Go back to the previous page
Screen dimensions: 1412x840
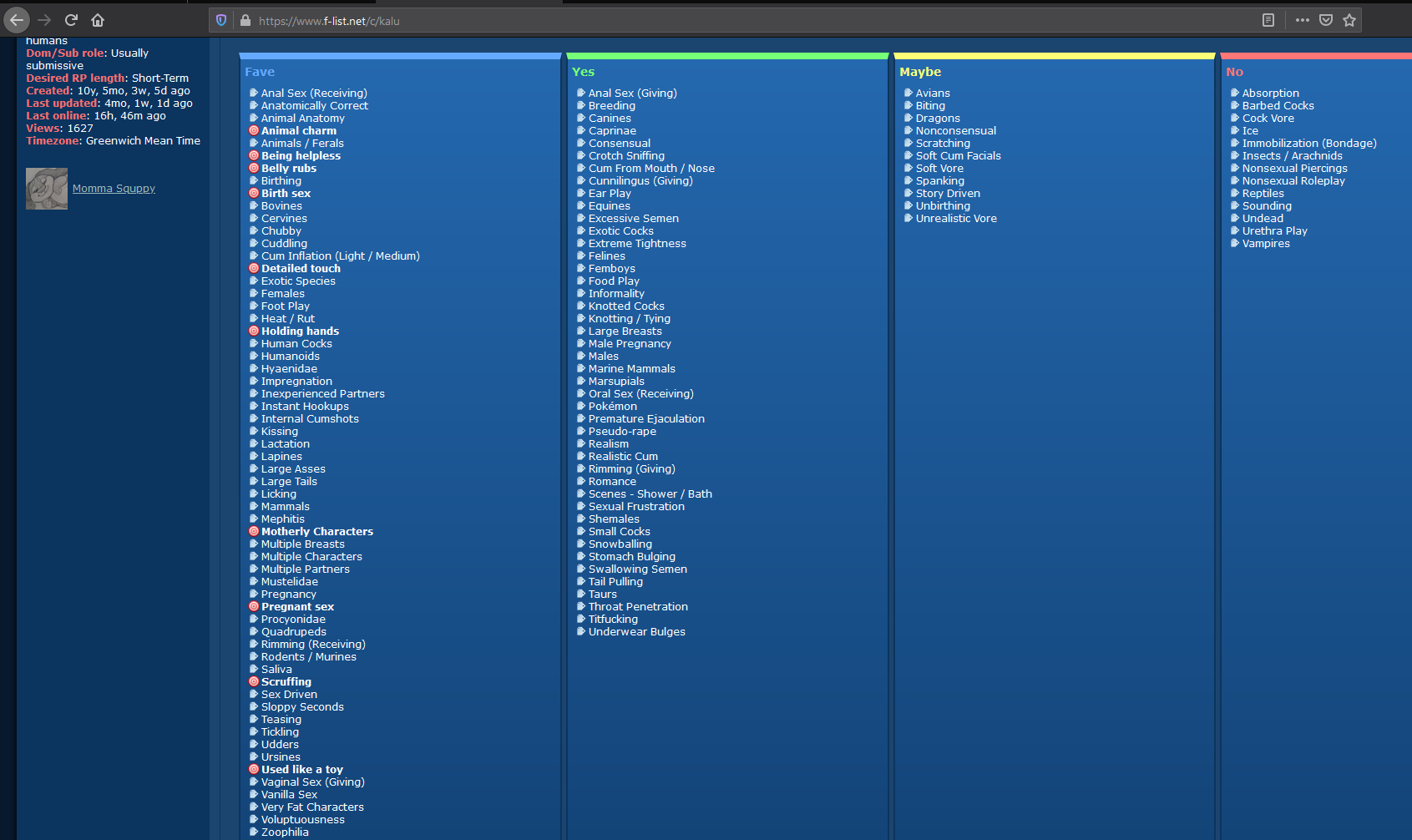point(17,19)
